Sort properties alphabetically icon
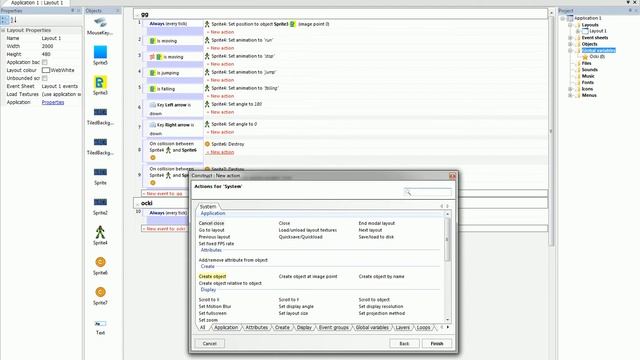 [x=13, y=20]
